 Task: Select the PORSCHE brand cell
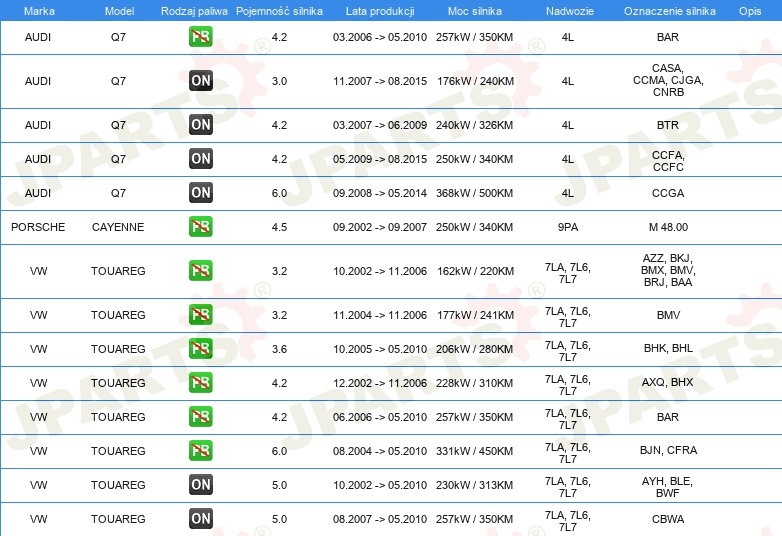38,227
